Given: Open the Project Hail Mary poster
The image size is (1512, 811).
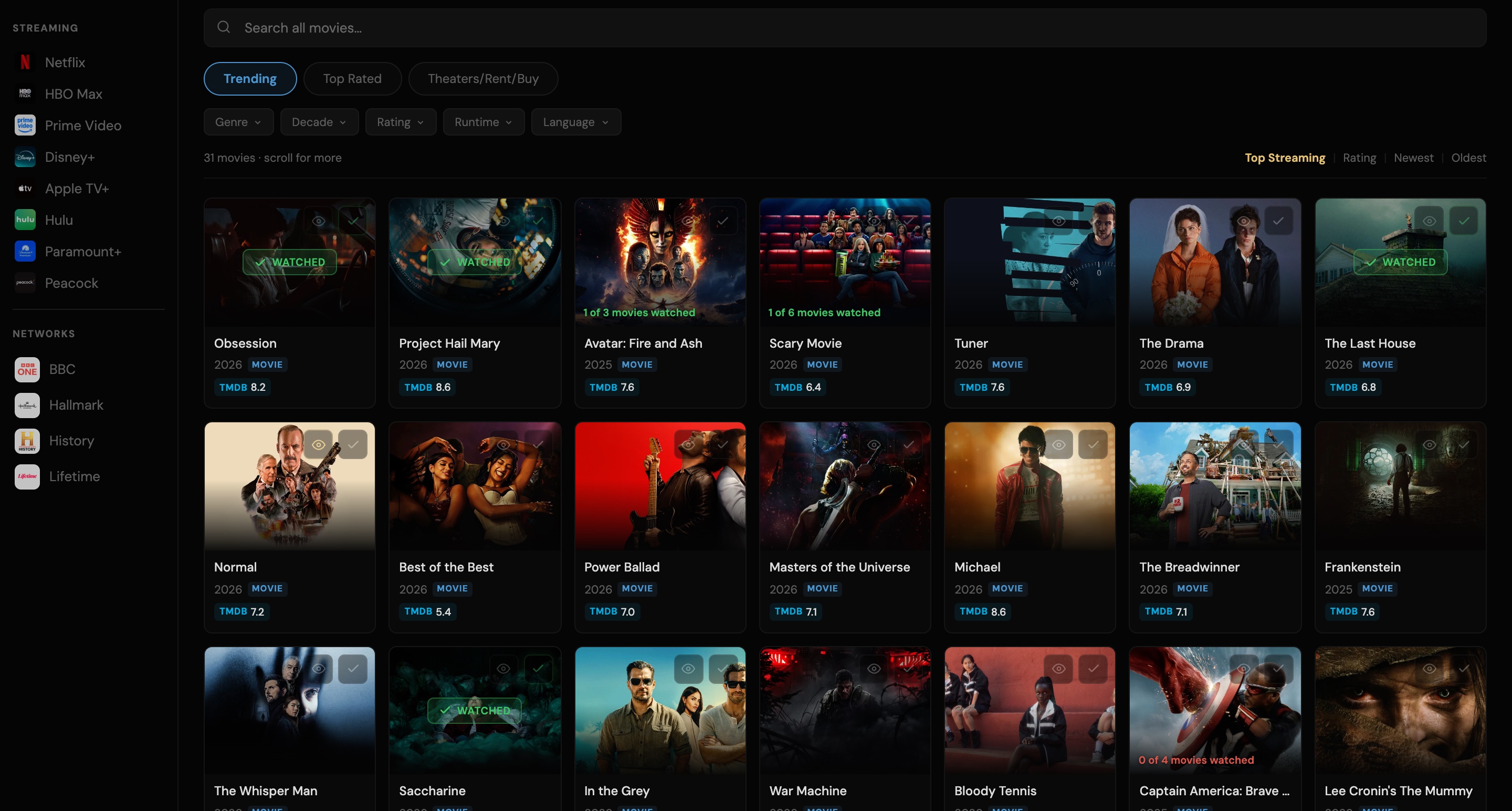Looking at the screenshot, I should 475,263.
